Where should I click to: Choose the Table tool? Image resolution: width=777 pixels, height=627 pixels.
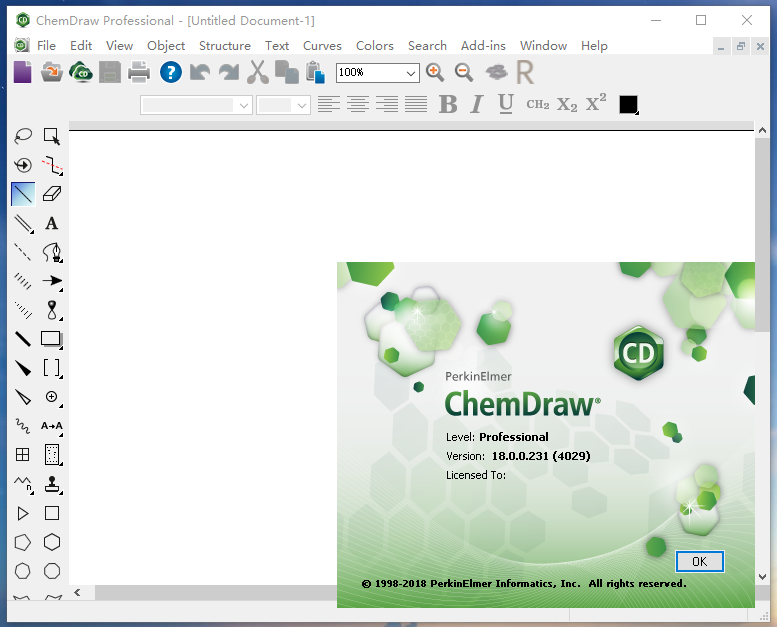pyautogui.click(x=22, y=455)
